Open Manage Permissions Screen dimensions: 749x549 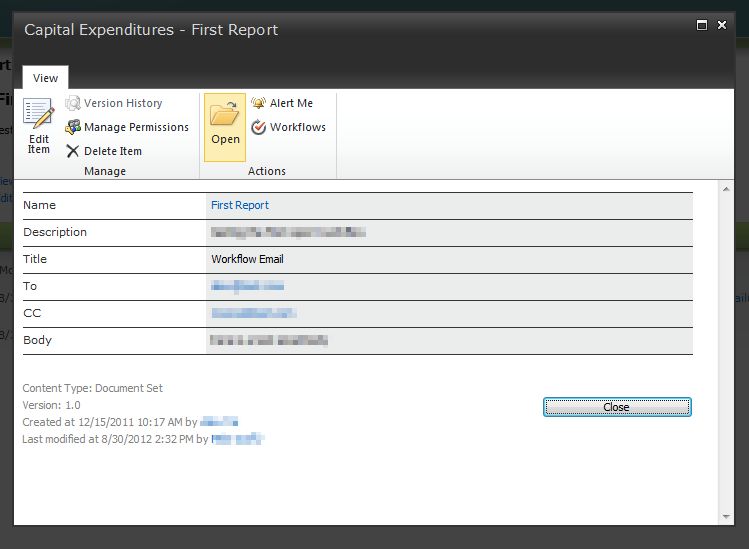click(127, 127)
